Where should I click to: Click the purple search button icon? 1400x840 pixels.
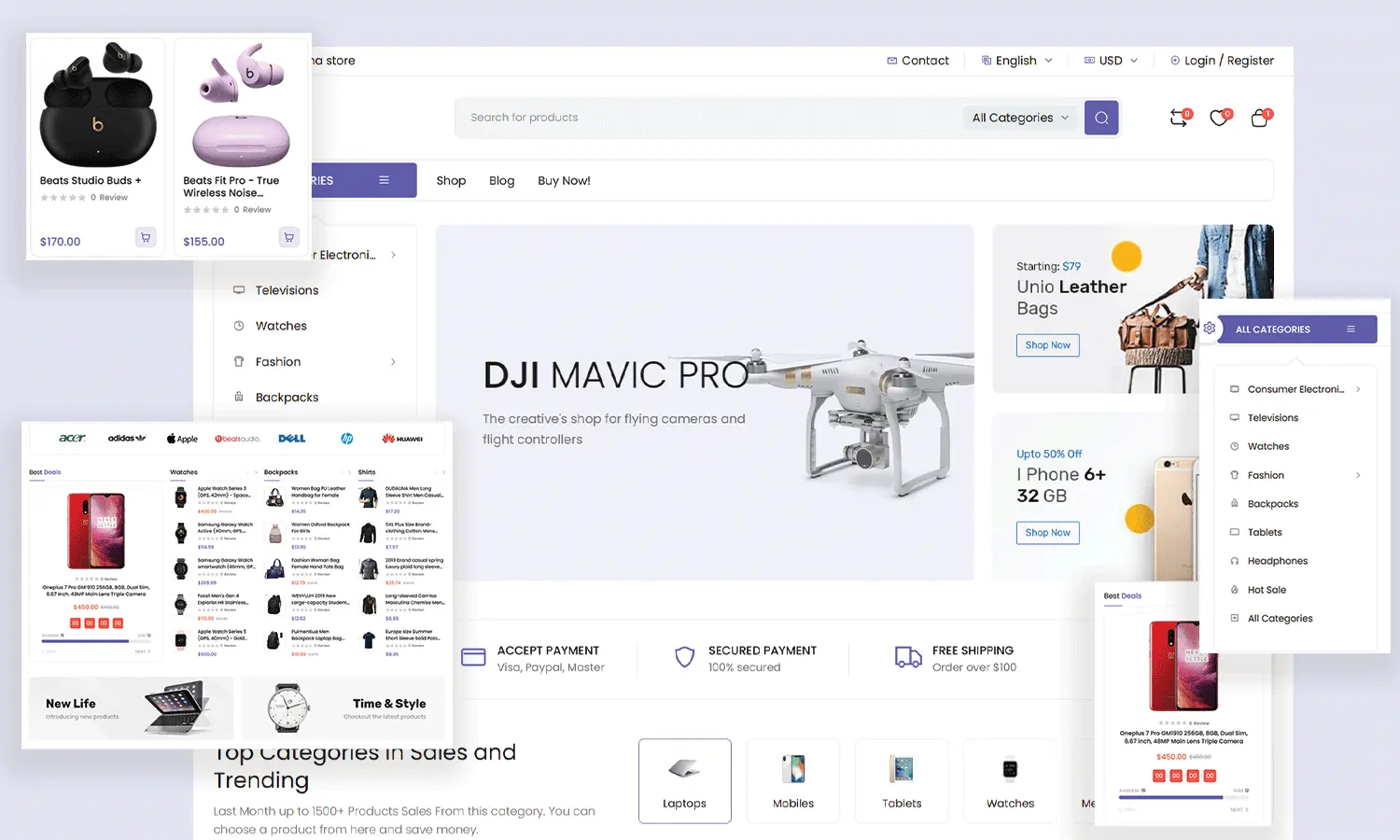pyautogui.click(x=1101, y=118)
